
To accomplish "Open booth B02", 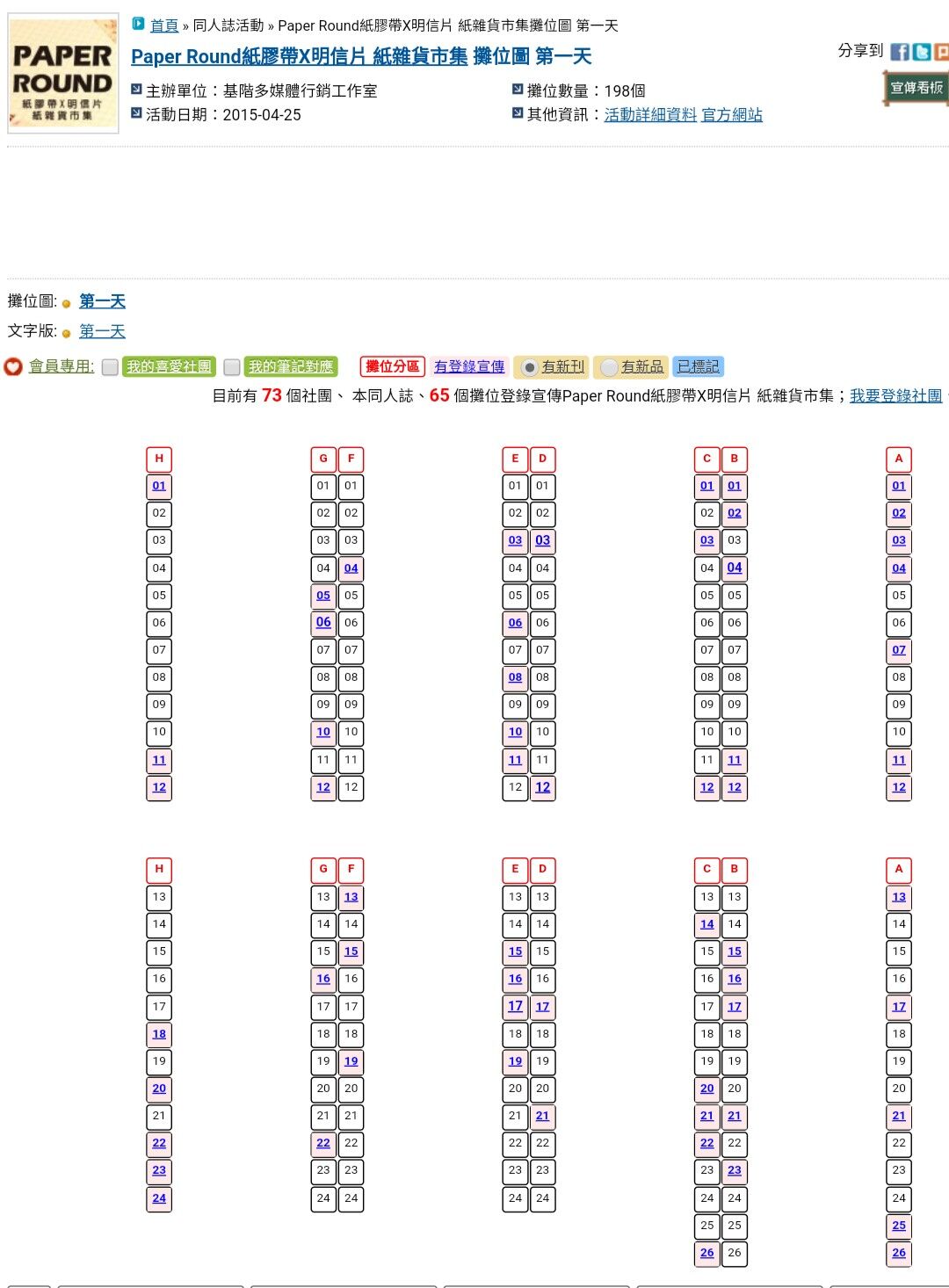I will 735,513.
